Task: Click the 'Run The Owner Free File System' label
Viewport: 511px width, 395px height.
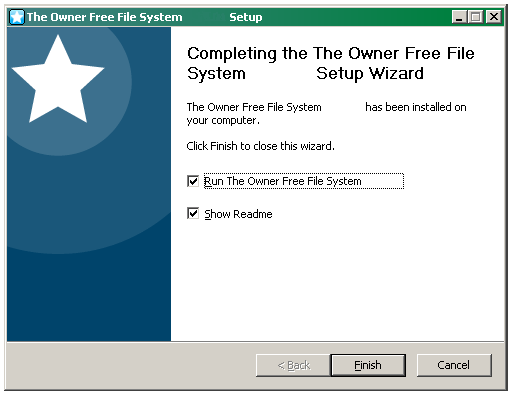Action: tap(283, 181)
